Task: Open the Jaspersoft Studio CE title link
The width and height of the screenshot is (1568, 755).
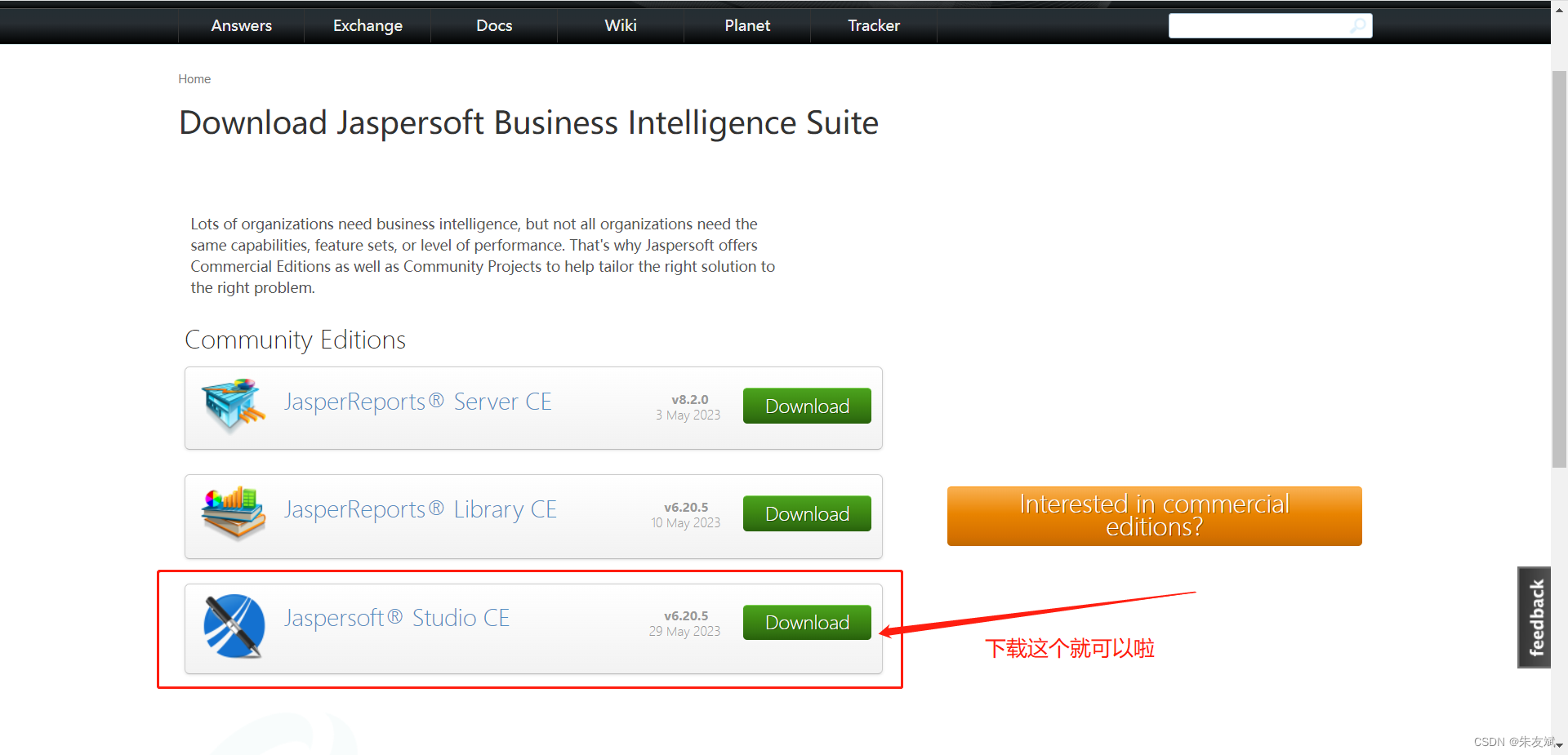Action: [396, 618]
